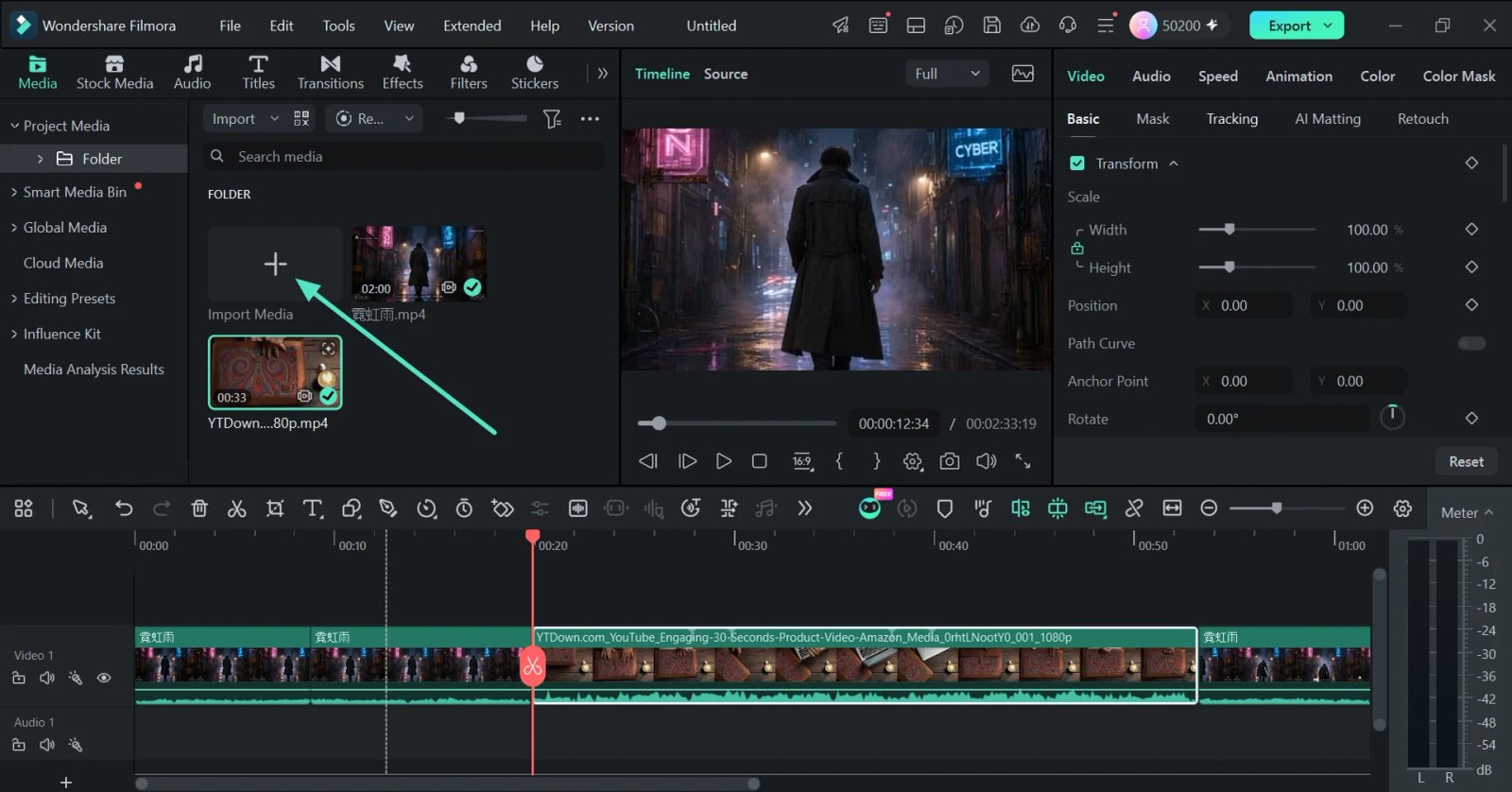The image size is (1512, 792).
Task: Click the Export button
Action: pos(1297,26)
